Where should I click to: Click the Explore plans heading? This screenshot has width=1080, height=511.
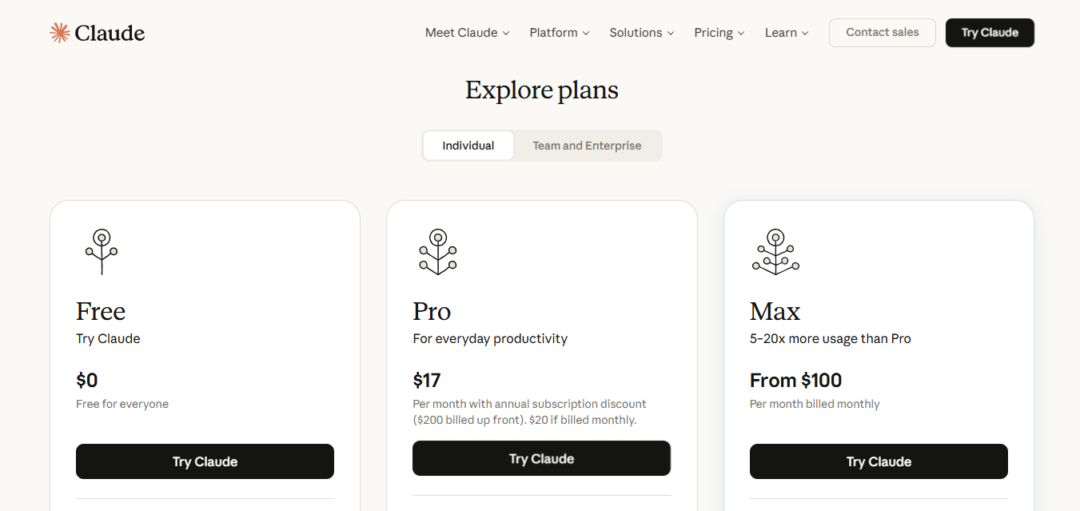click(x=542, y=90)
